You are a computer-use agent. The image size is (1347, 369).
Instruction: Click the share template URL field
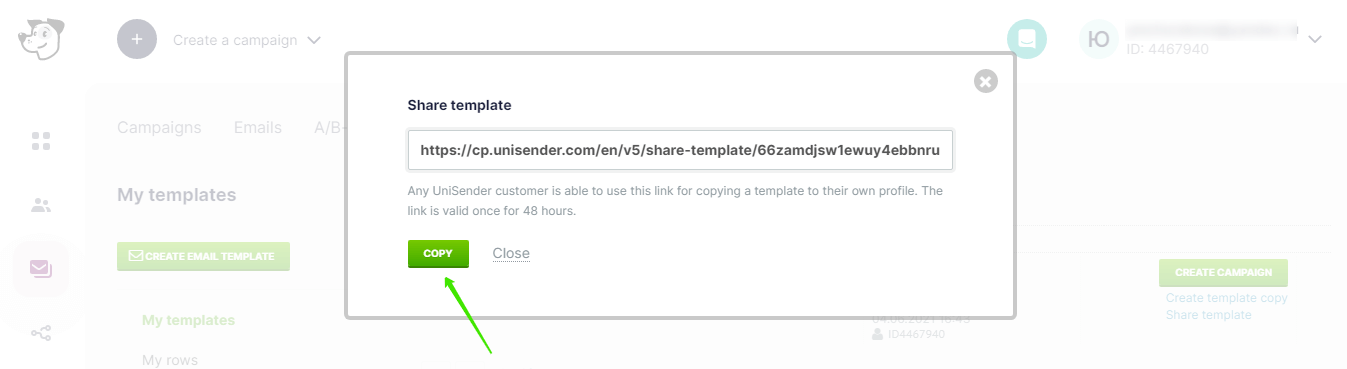[x=680, y=150]
